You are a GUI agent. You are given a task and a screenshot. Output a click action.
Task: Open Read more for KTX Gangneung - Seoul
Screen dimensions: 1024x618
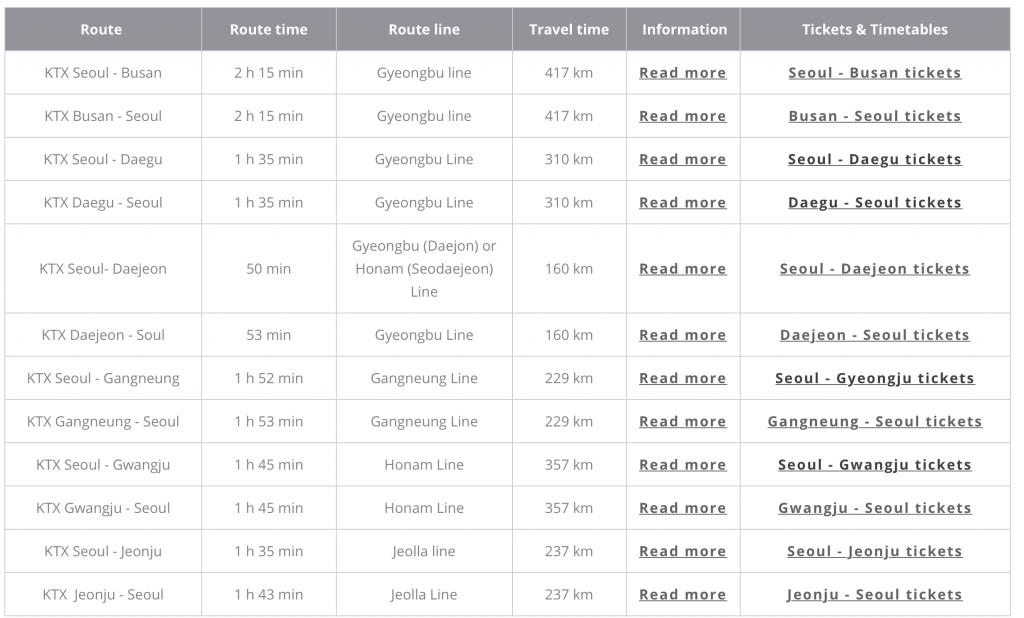(x=683, y=422)
